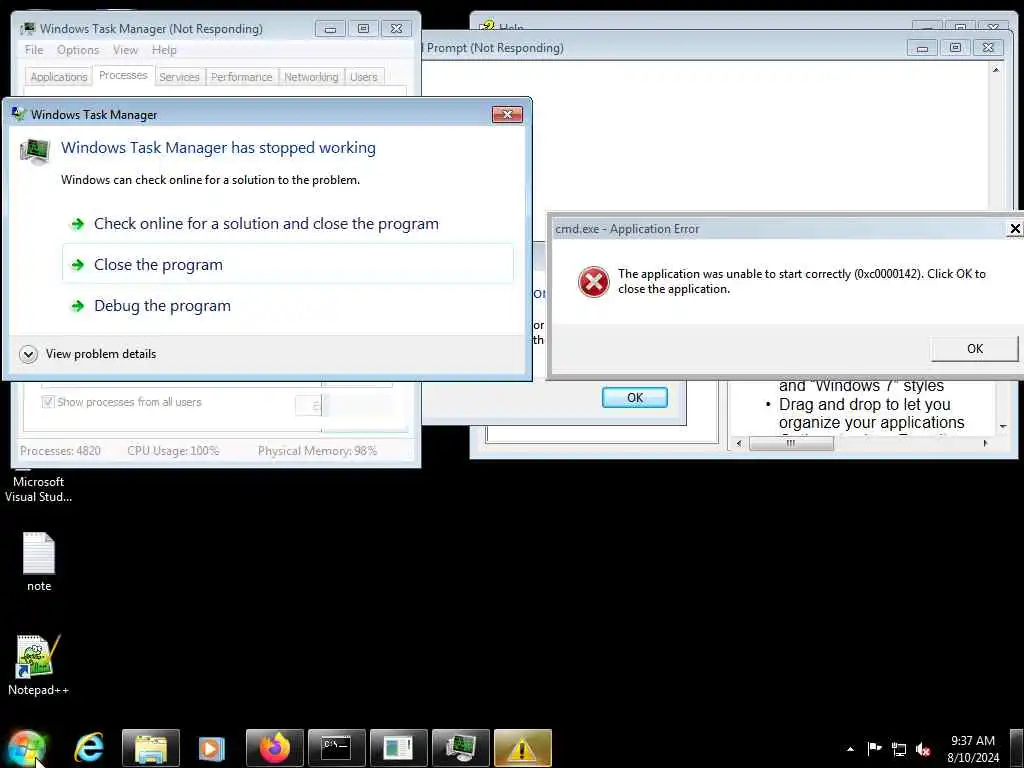Open Task Manager Help menu

click(x=164, y=50)
